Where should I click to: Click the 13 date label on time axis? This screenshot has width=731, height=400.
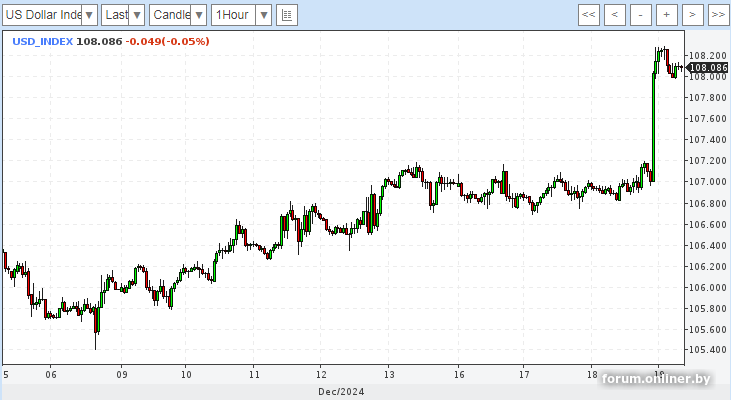point(389,374)
